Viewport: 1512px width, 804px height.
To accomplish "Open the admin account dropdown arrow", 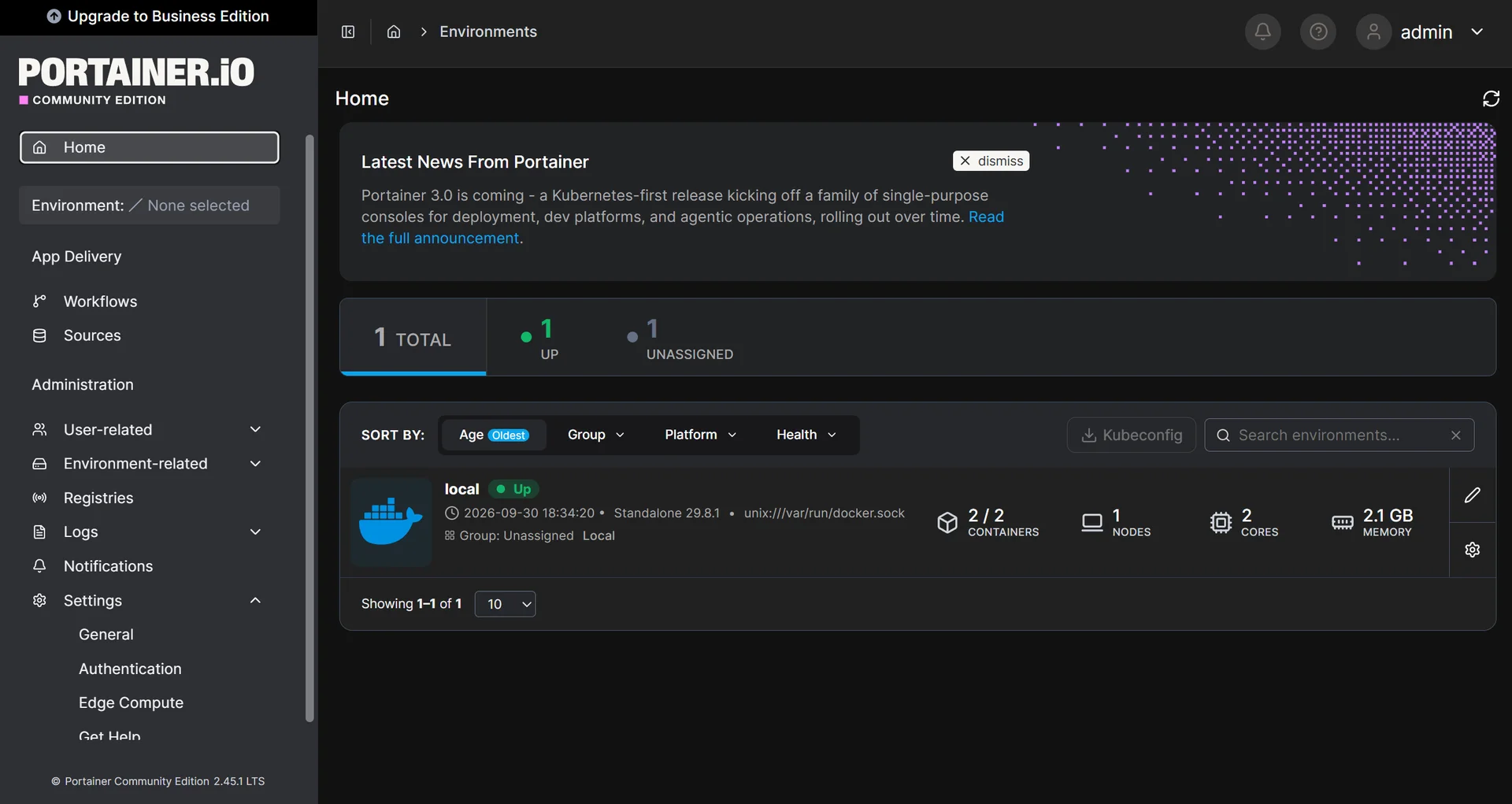I will coord(1477,31).
